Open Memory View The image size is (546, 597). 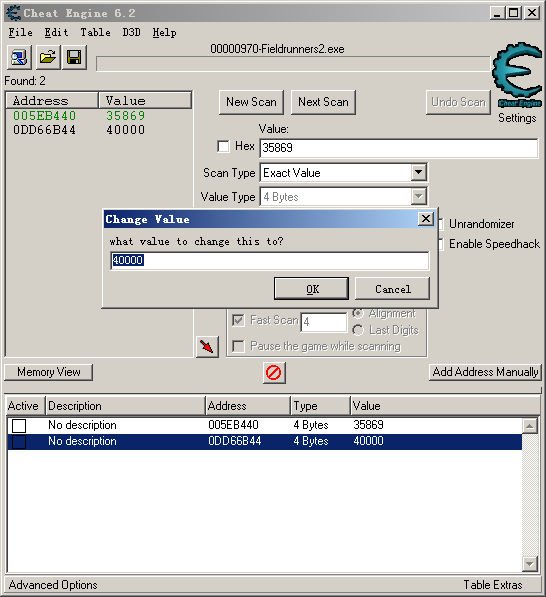point(48,372)
